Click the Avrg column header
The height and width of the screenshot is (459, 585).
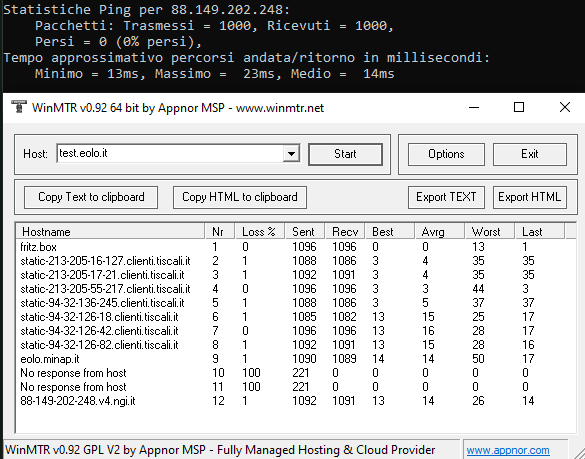(440, 232)
